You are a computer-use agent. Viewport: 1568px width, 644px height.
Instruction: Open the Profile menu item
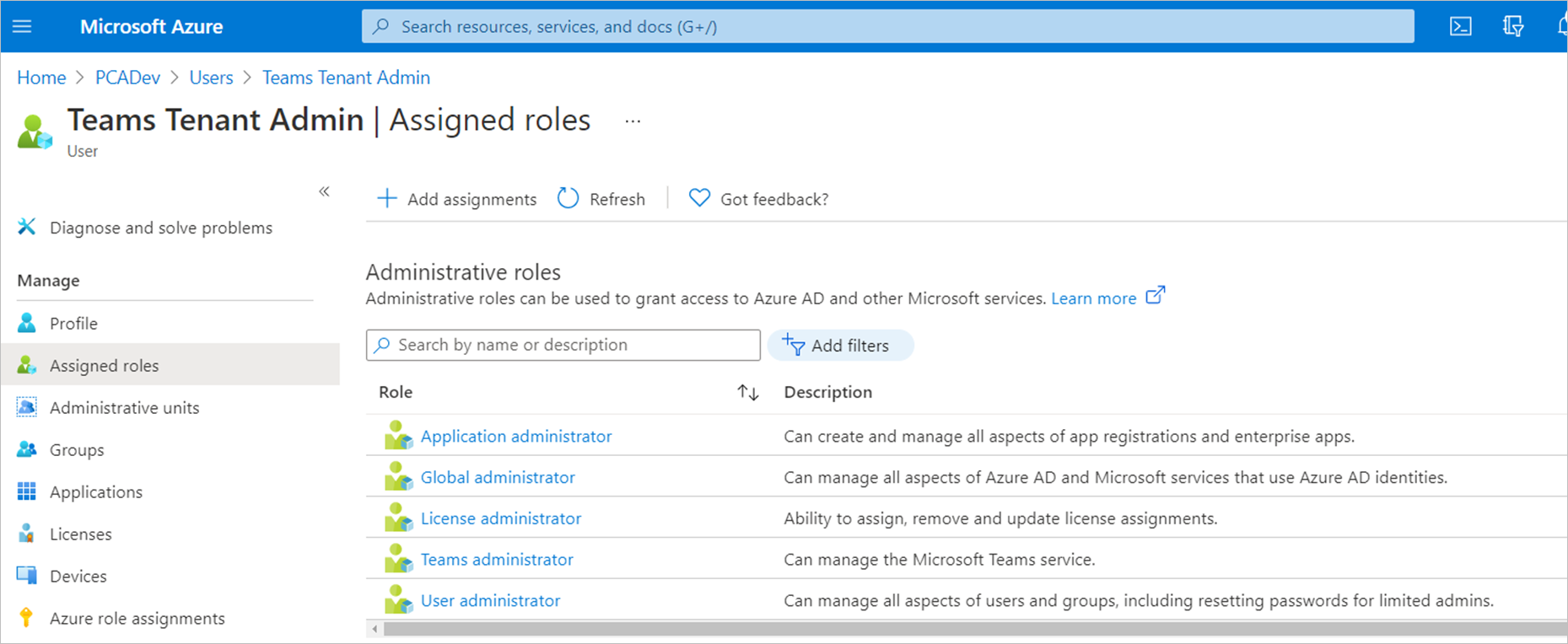[x=73, y=324]
